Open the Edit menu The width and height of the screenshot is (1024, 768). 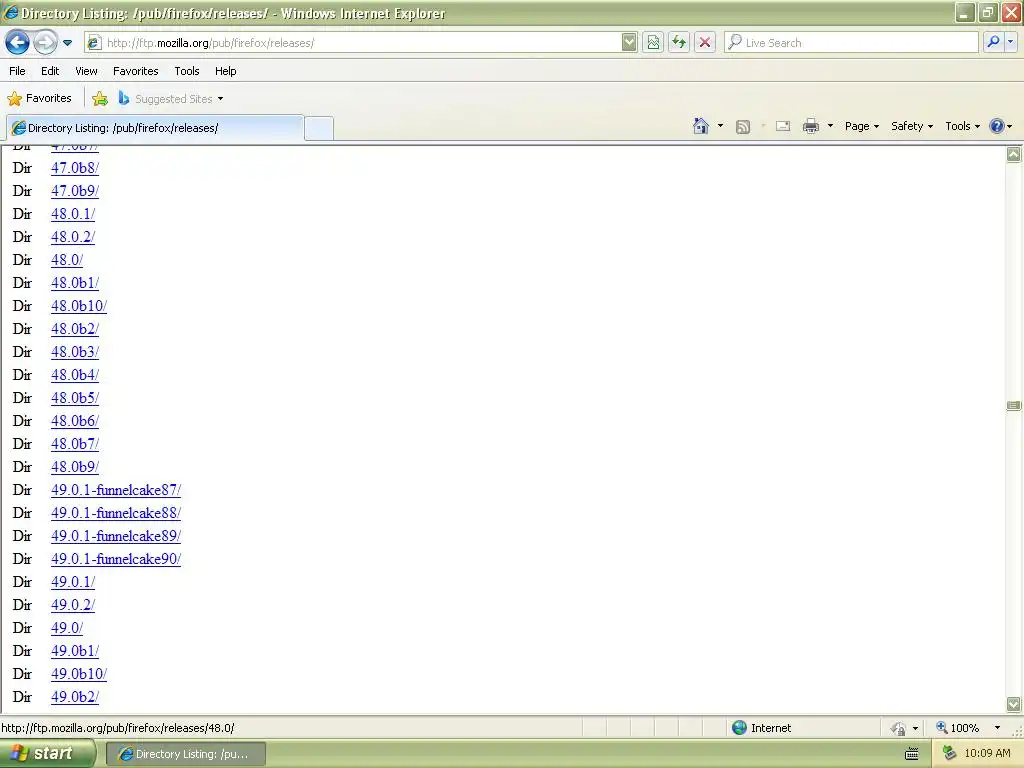point(50,71)
